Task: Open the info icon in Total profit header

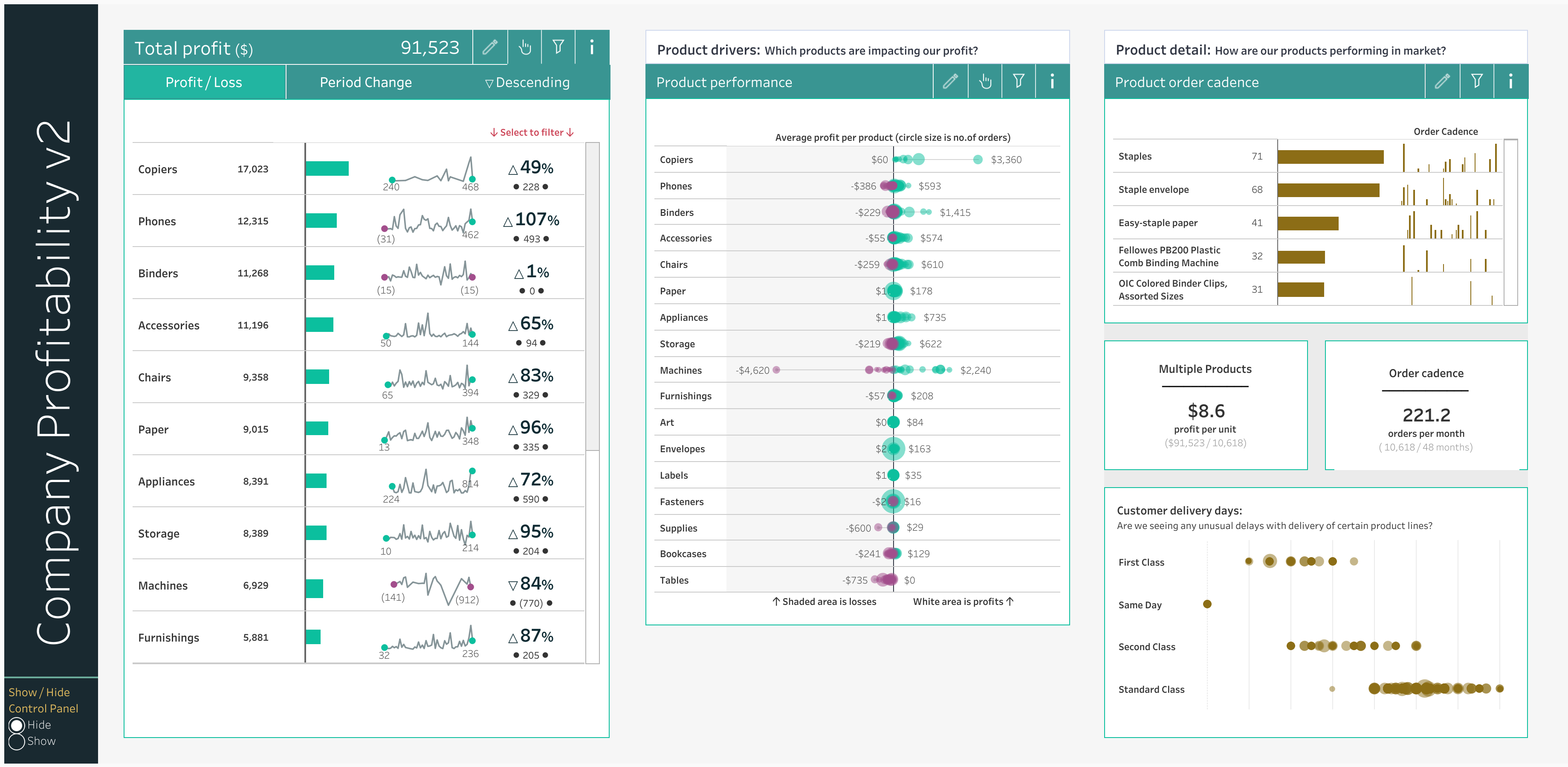Action: tap(592, 47)
